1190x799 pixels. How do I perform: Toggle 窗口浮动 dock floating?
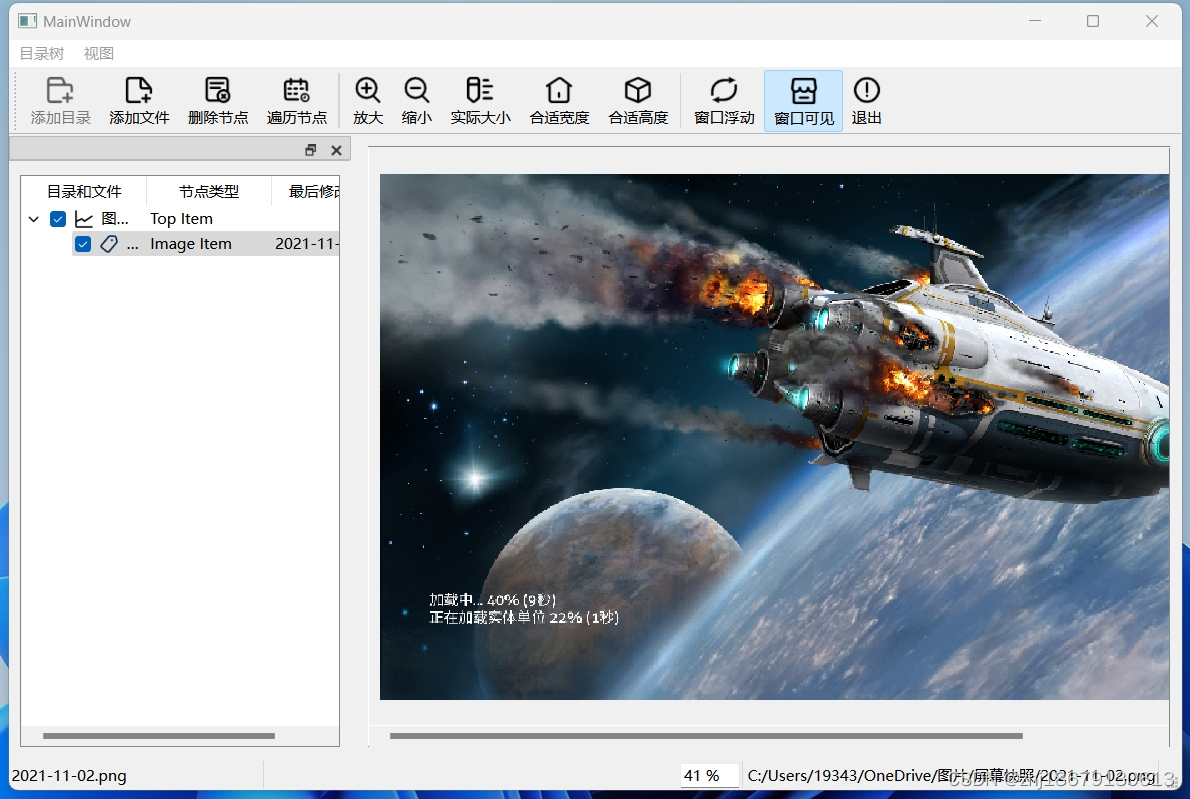click(x=724, y=101)
